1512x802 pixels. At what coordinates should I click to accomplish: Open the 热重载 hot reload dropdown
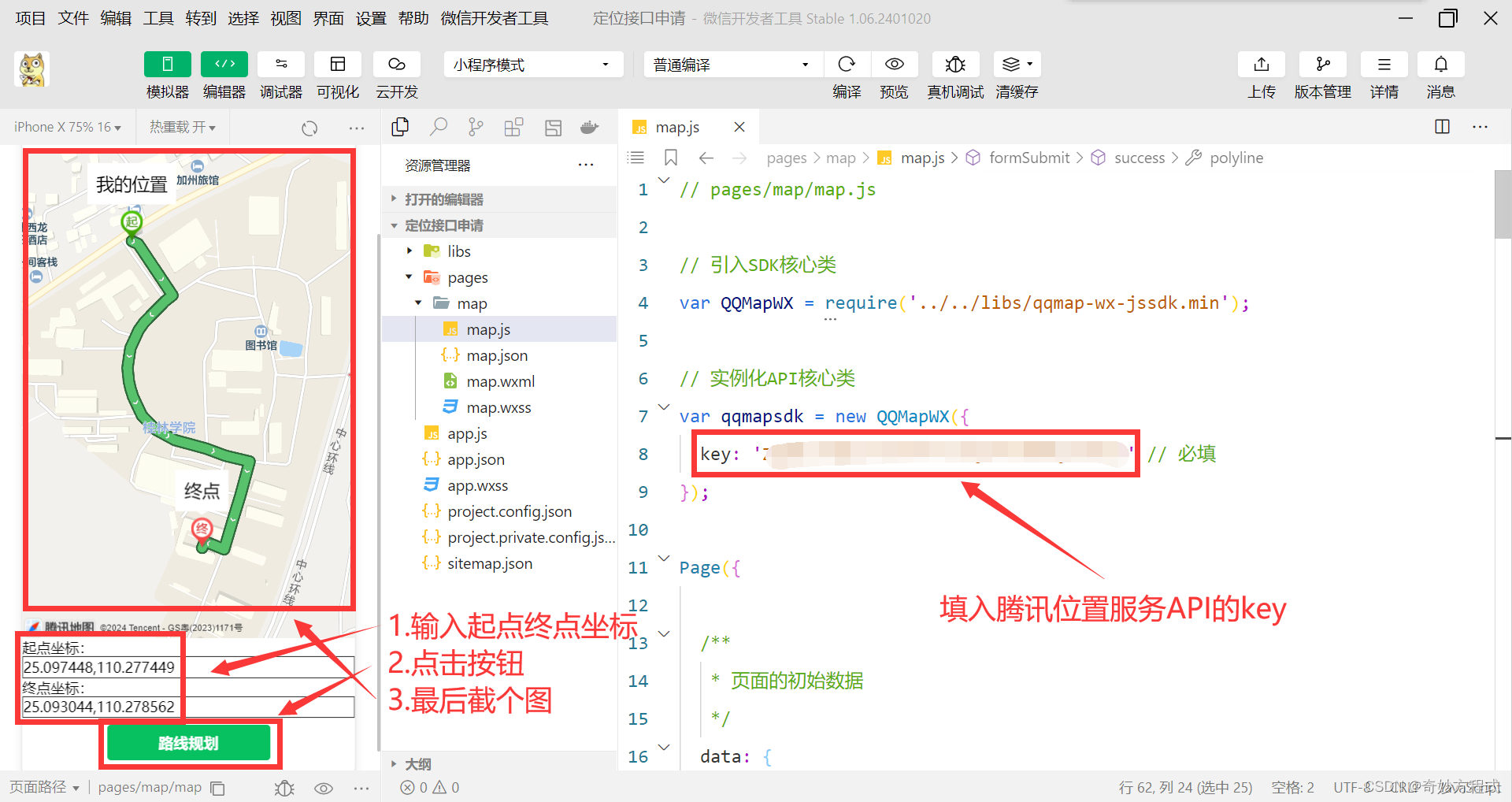pos(182,127)
